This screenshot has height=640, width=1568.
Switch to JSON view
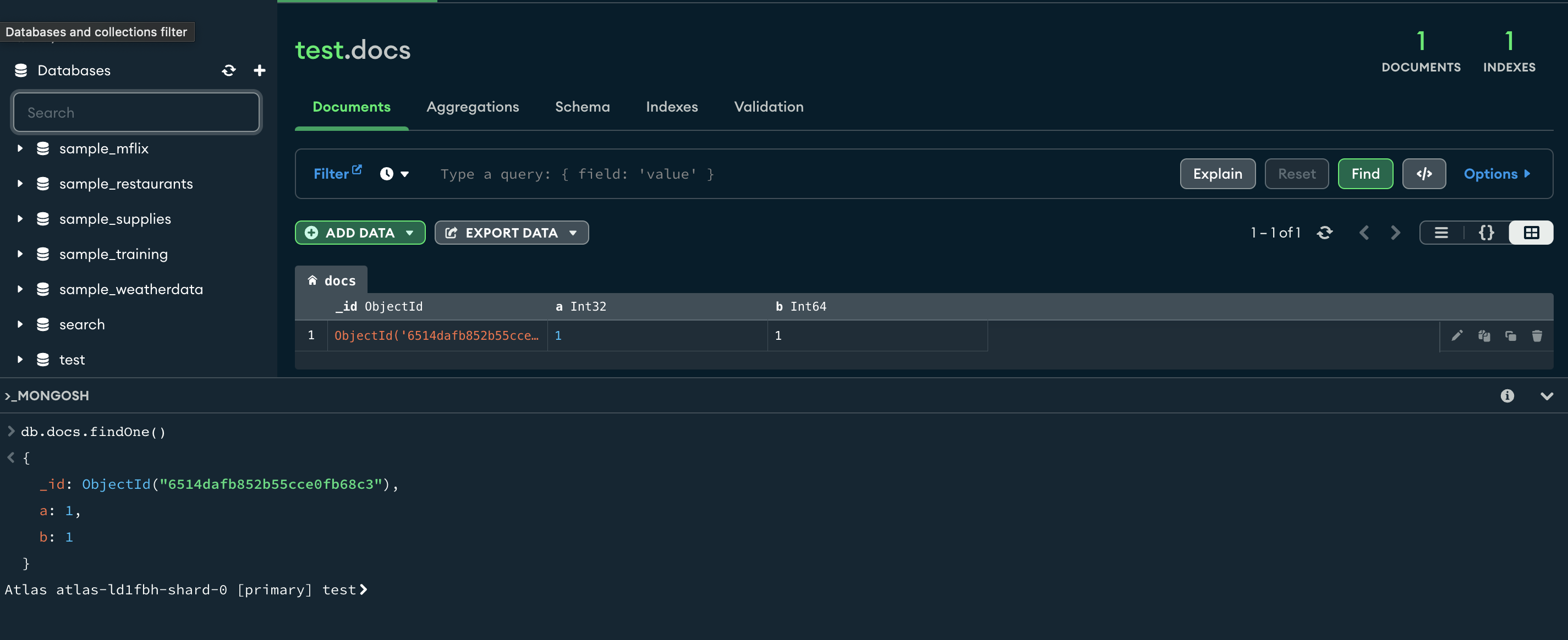tap(1486, 233)
